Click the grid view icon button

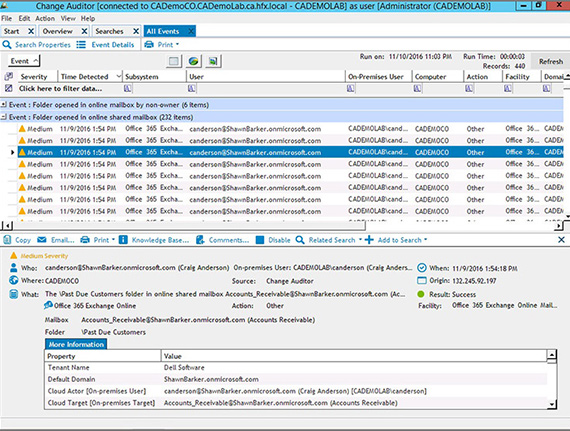[174, 61]
